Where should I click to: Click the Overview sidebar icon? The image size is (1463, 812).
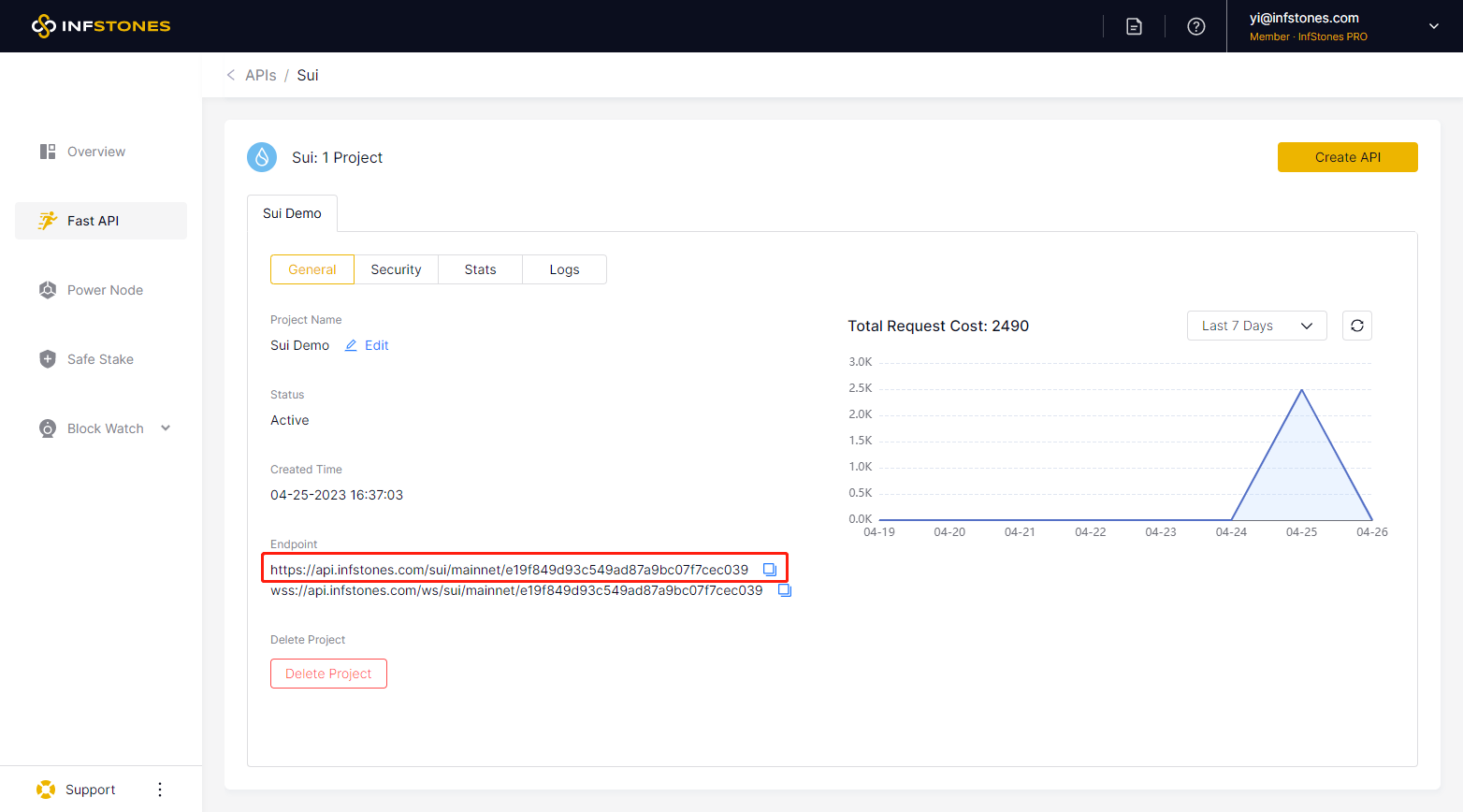point(48,152)
